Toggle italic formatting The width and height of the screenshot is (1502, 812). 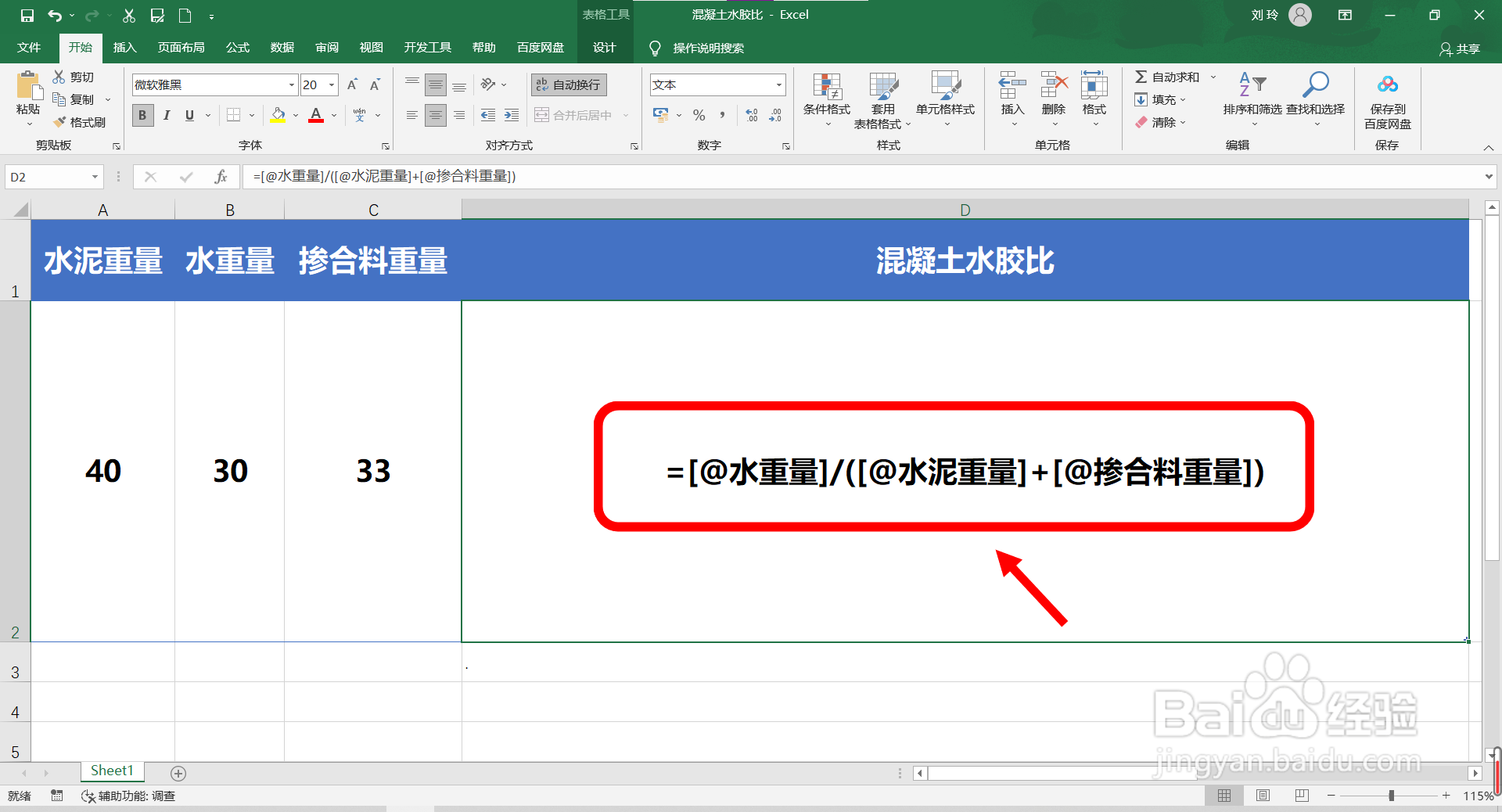[x=166, y=115]
